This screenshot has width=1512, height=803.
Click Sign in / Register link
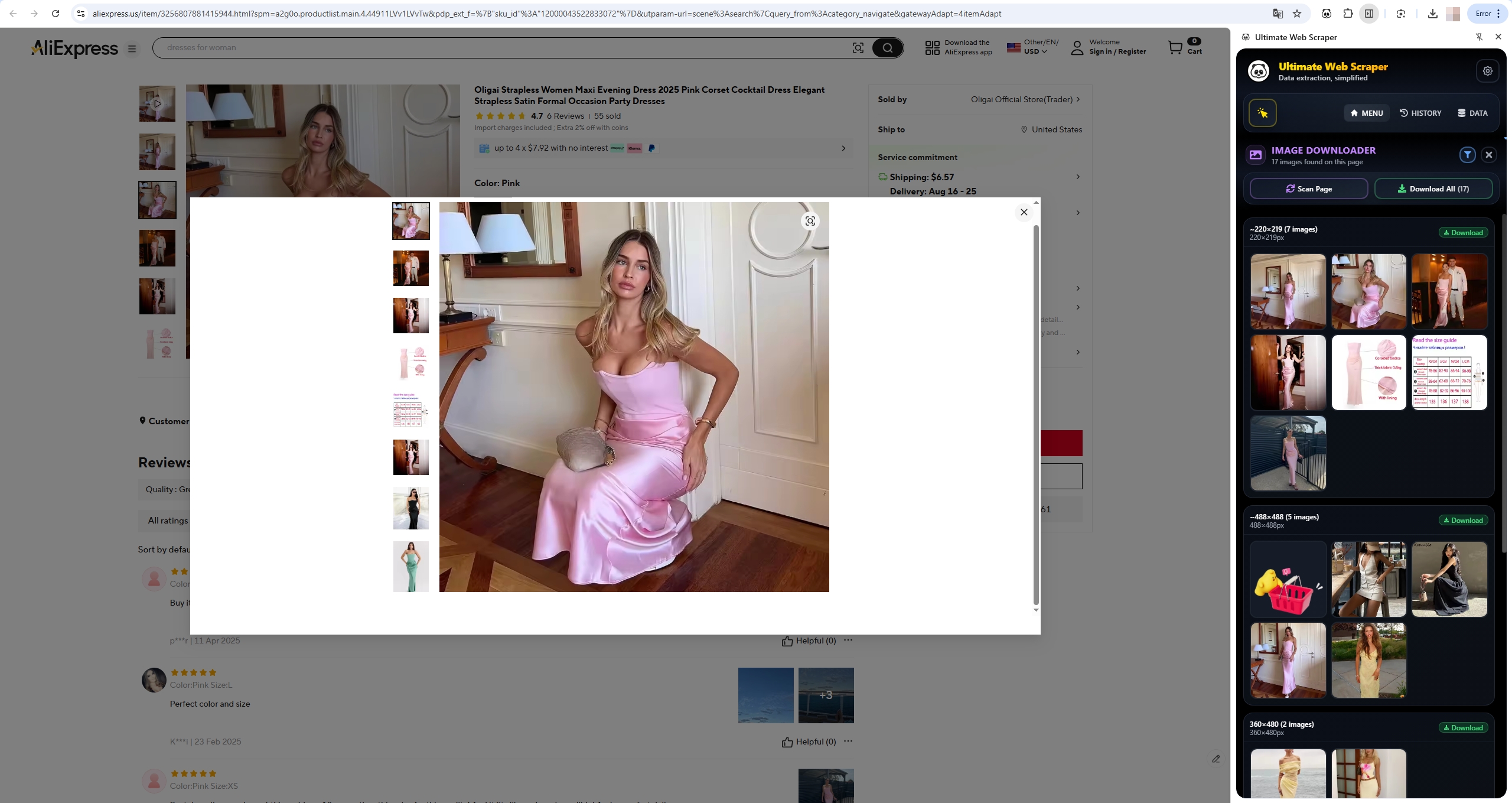pos(1117,52)
